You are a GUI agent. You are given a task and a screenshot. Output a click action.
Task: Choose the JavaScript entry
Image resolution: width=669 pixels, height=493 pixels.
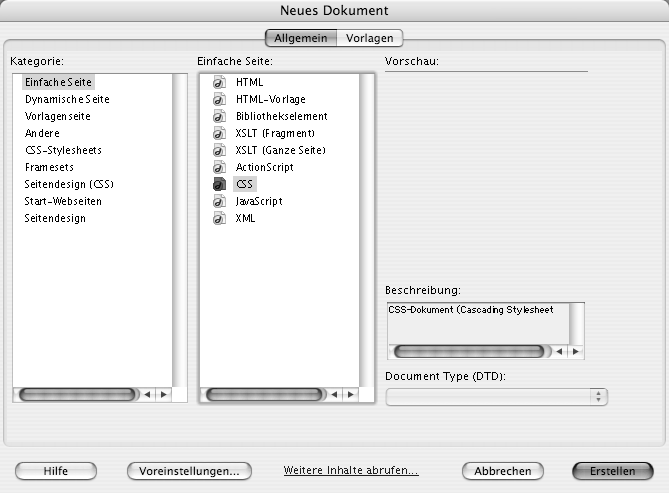259,201
